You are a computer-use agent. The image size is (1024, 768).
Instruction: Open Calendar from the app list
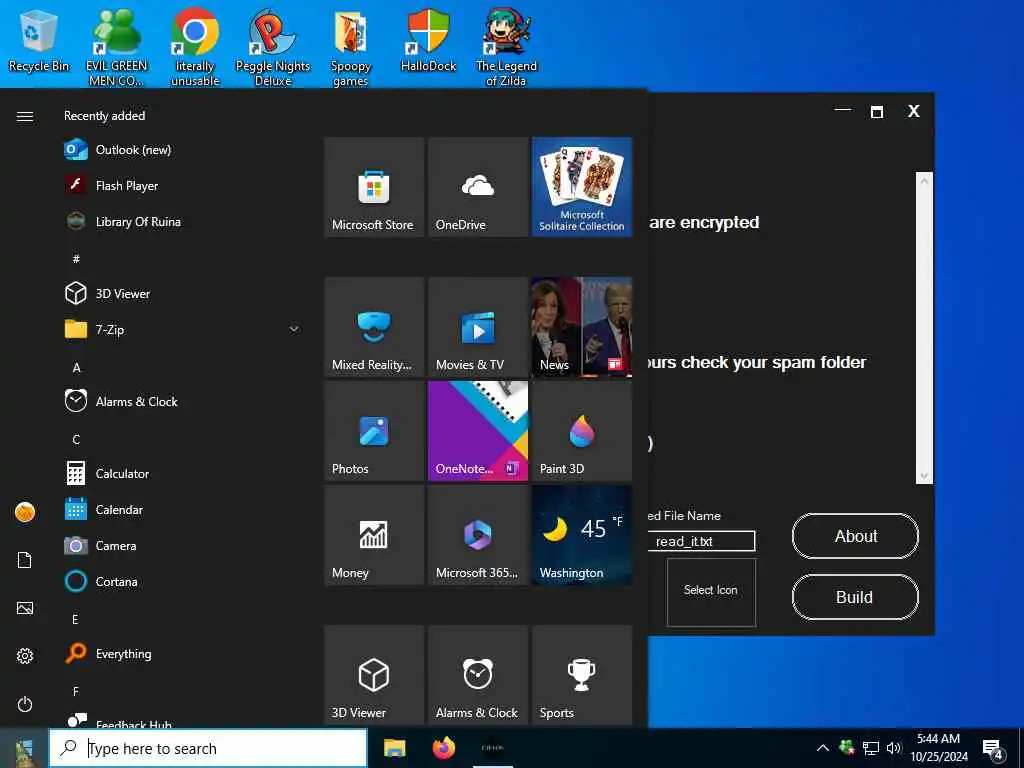tap(183, 509)
